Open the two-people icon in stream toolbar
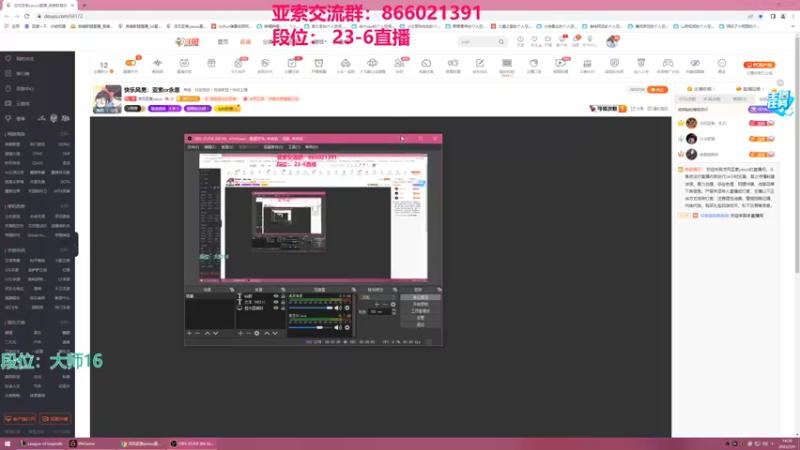Viewport: 800px width, 450px height. (399, 63)
